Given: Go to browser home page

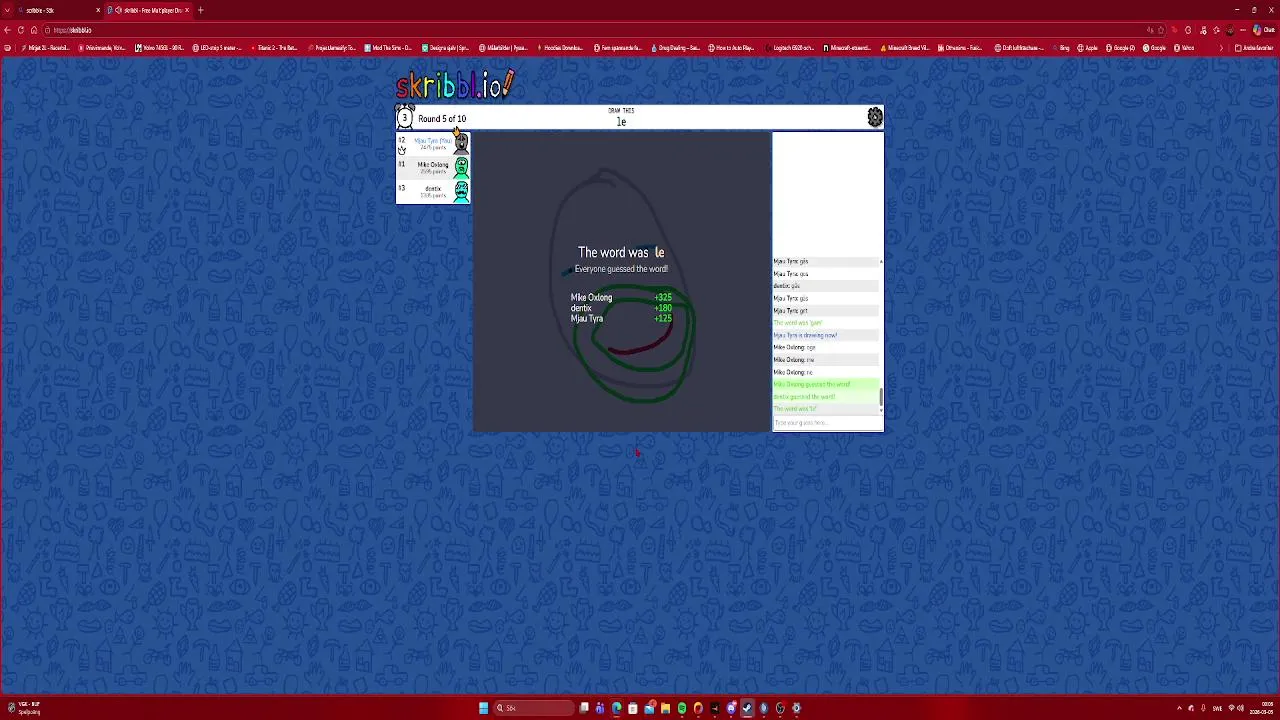Looking at the screenshot, I should coord(33,30).
